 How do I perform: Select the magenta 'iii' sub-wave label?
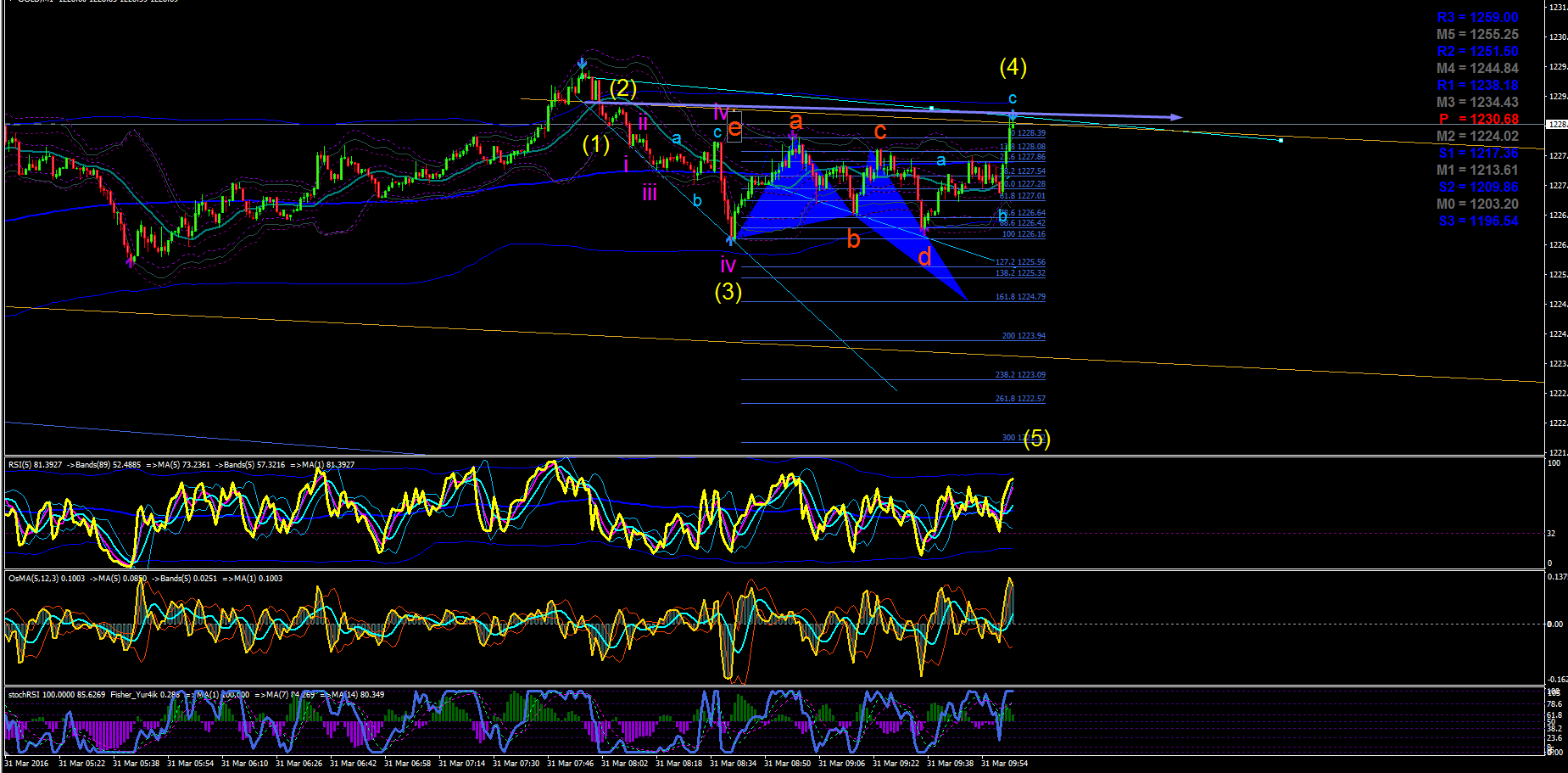[x=650, y=193]
